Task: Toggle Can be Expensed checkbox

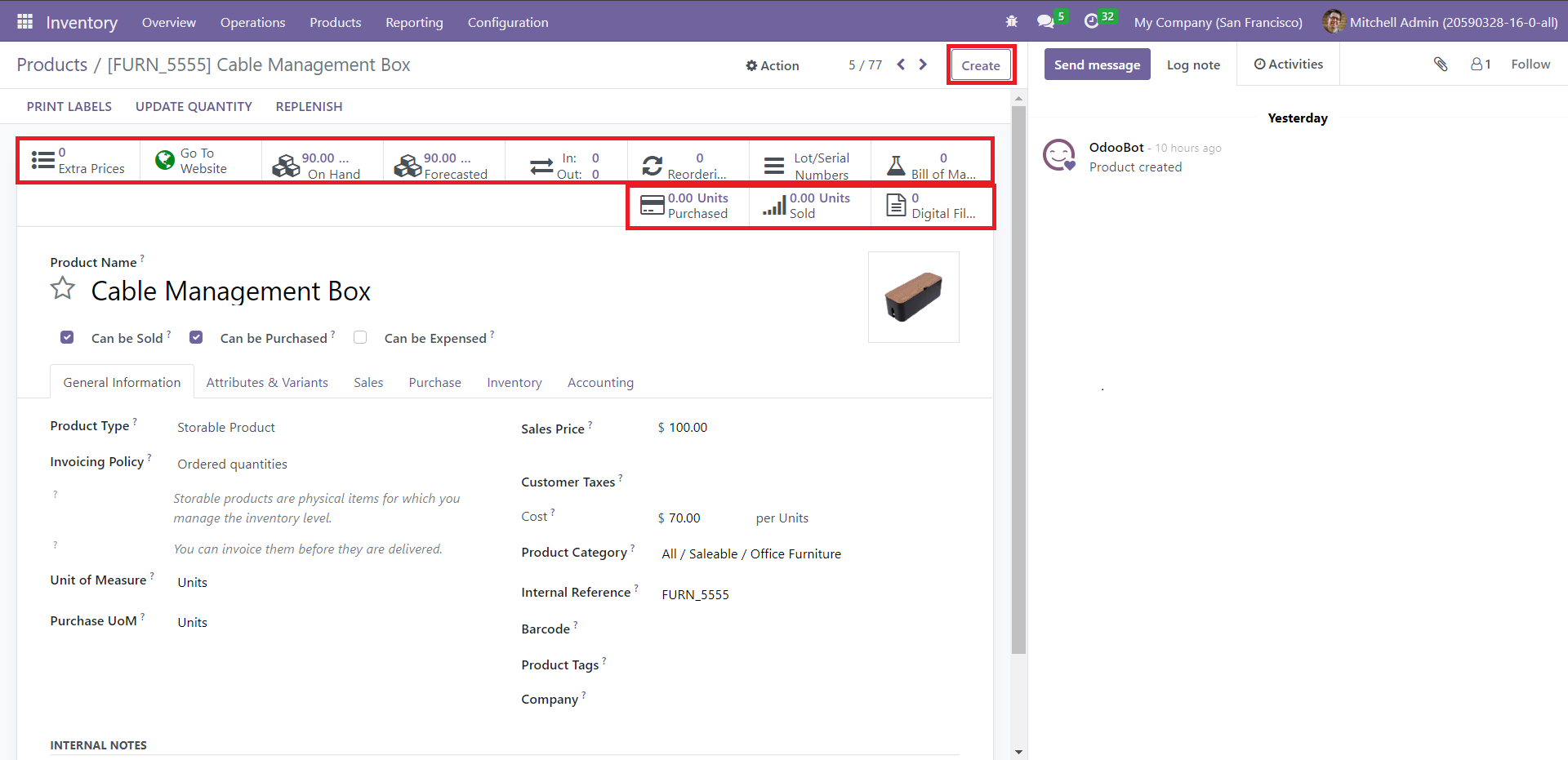Action: [360, 337]
